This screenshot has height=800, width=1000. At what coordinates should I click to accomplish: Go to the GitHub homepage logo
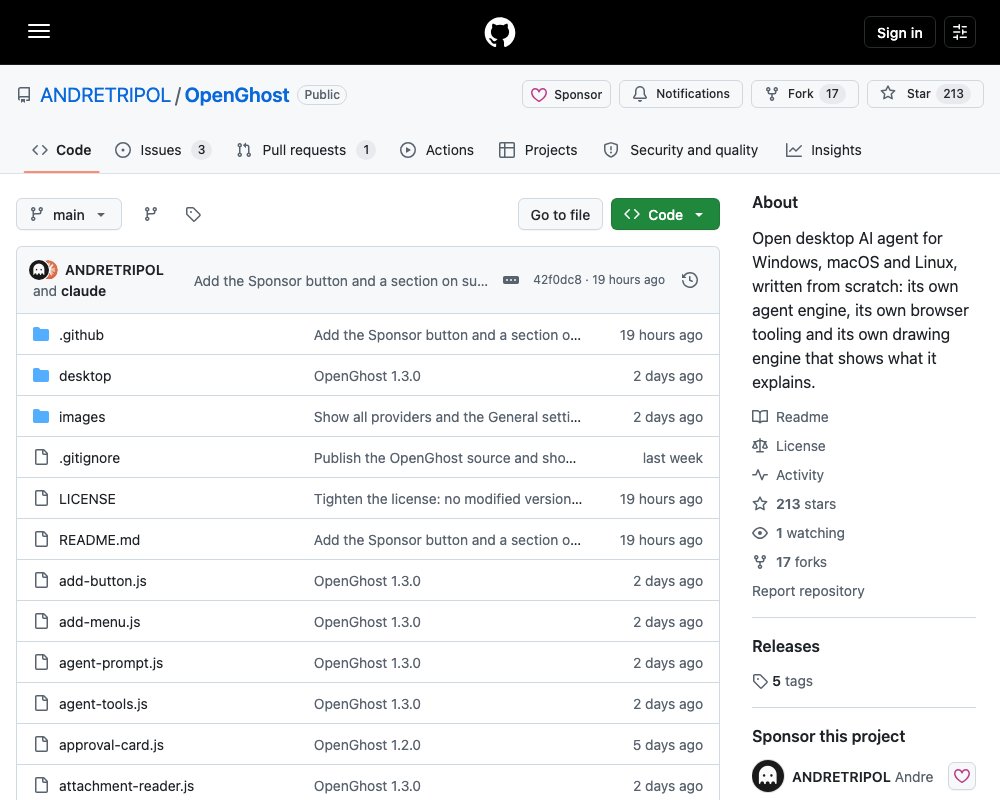point(500,32)
